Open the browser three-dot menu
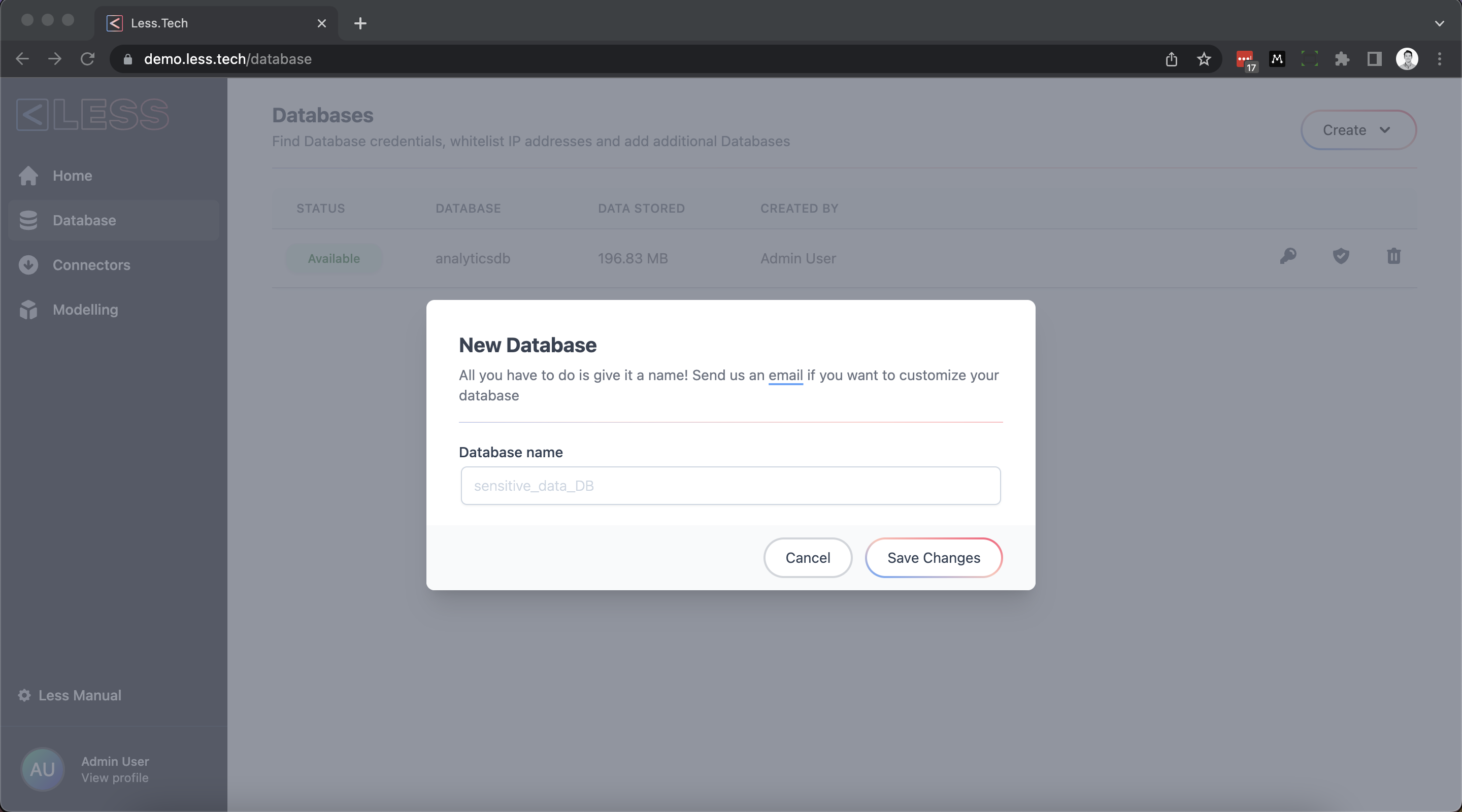This screenshot has width=1462, height=812. (1440, 59)
